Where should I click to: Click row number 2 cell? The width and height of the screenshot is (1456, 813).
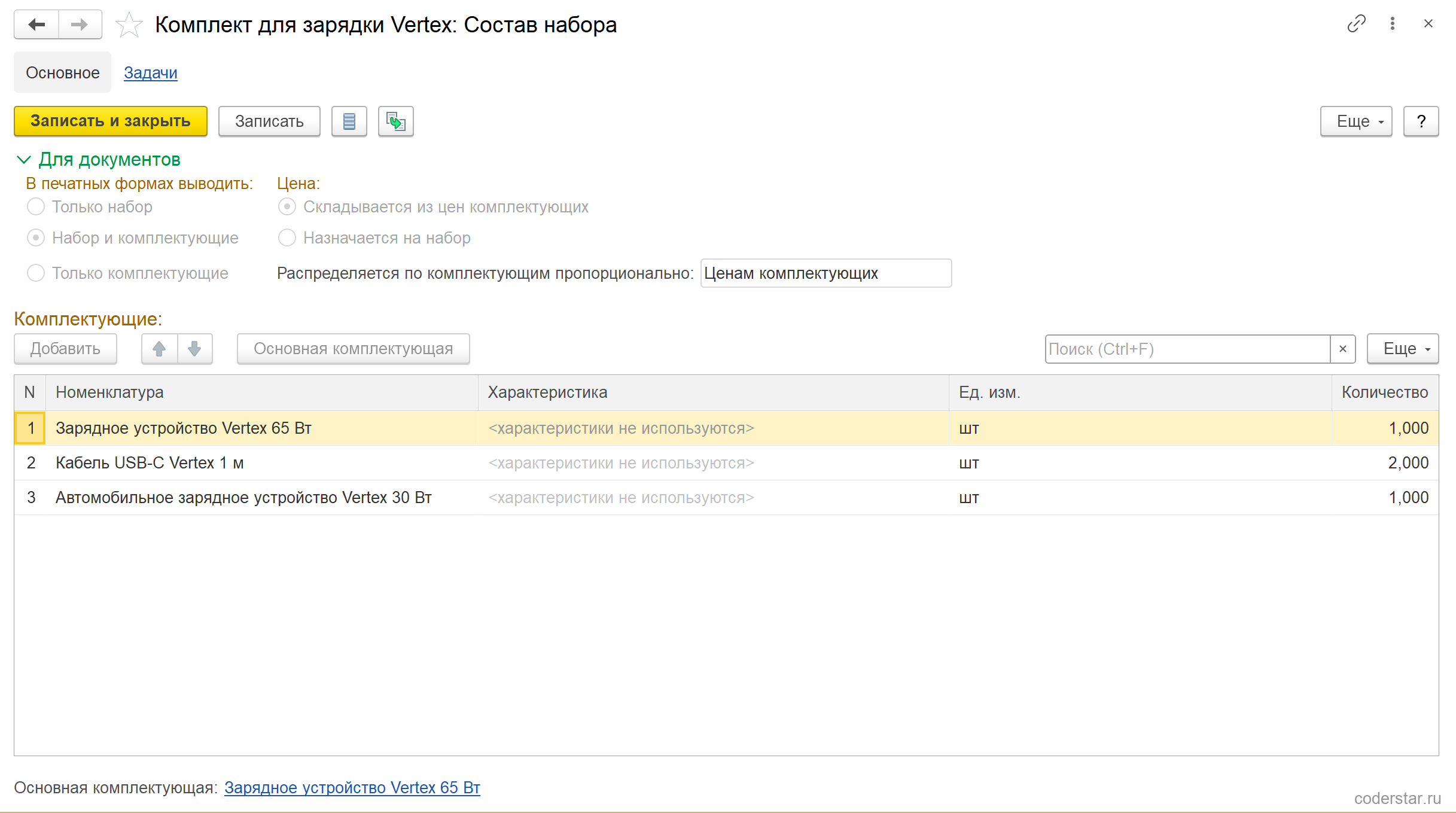pos(30,463)
